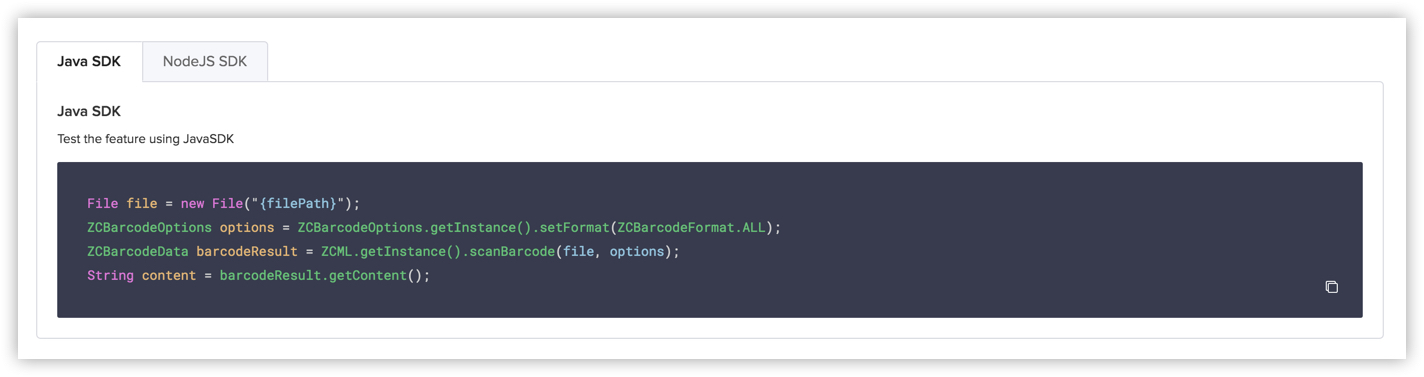Click the 'File file' declaration
The height and width of the screenshot is (377, 1424).
122,203
